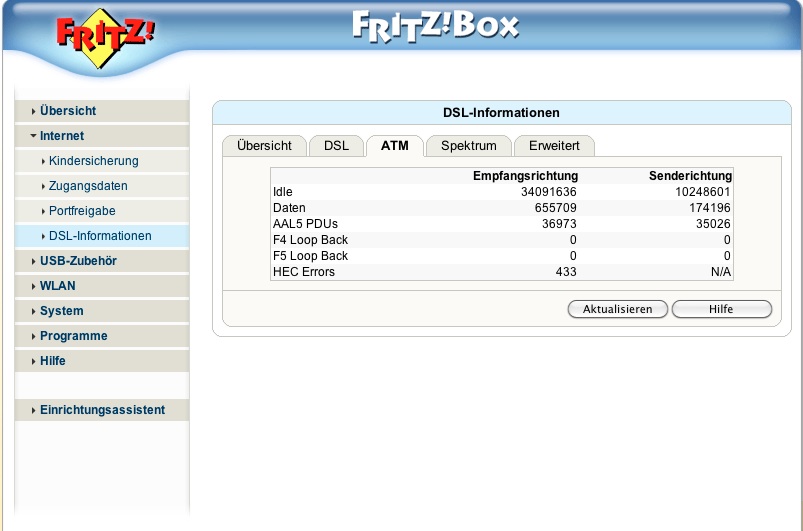Start the Einrichtungsassistent
803x531 pixels.
pyautogui.click(x=102, y=410)
